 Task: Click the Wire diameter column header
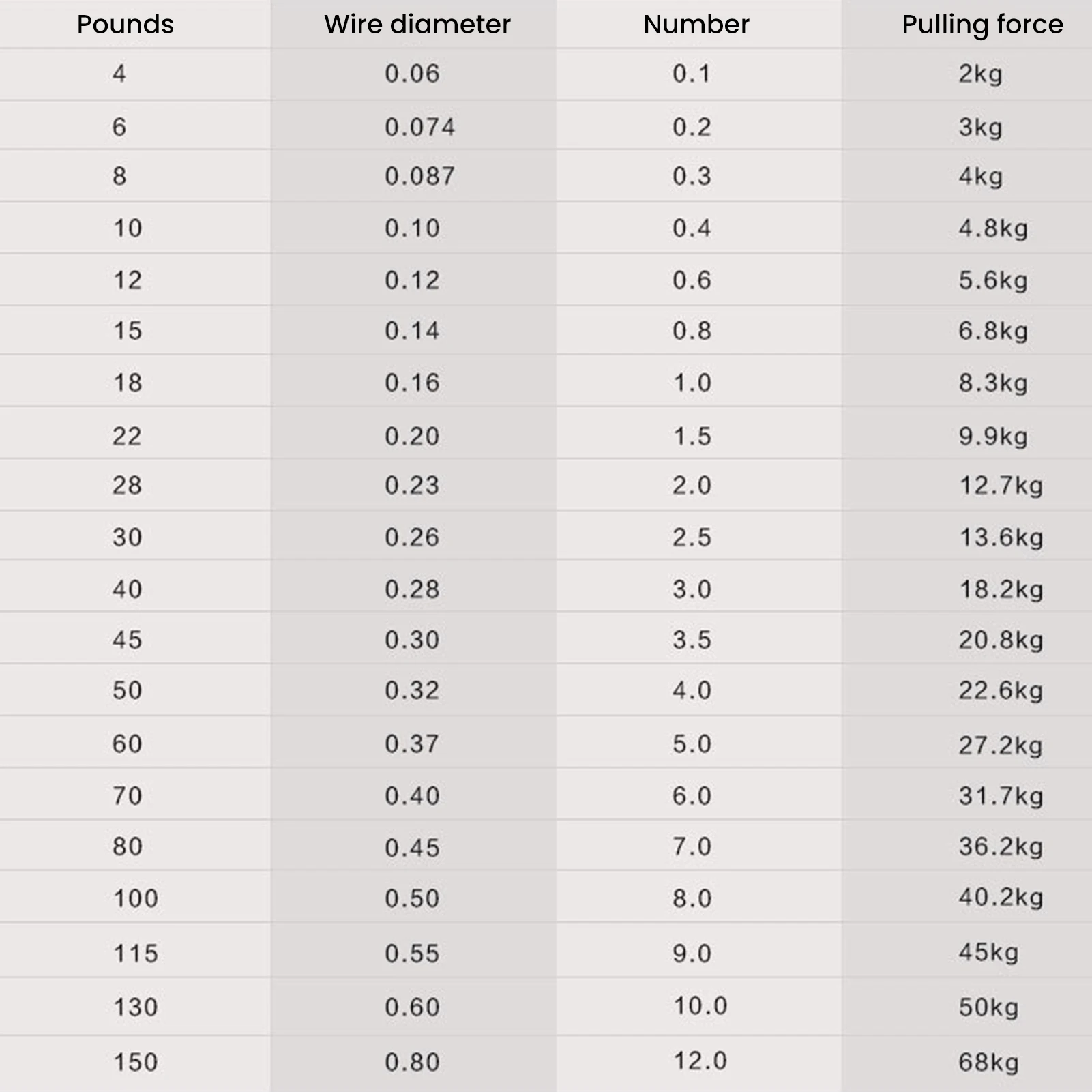pos(417,25)
